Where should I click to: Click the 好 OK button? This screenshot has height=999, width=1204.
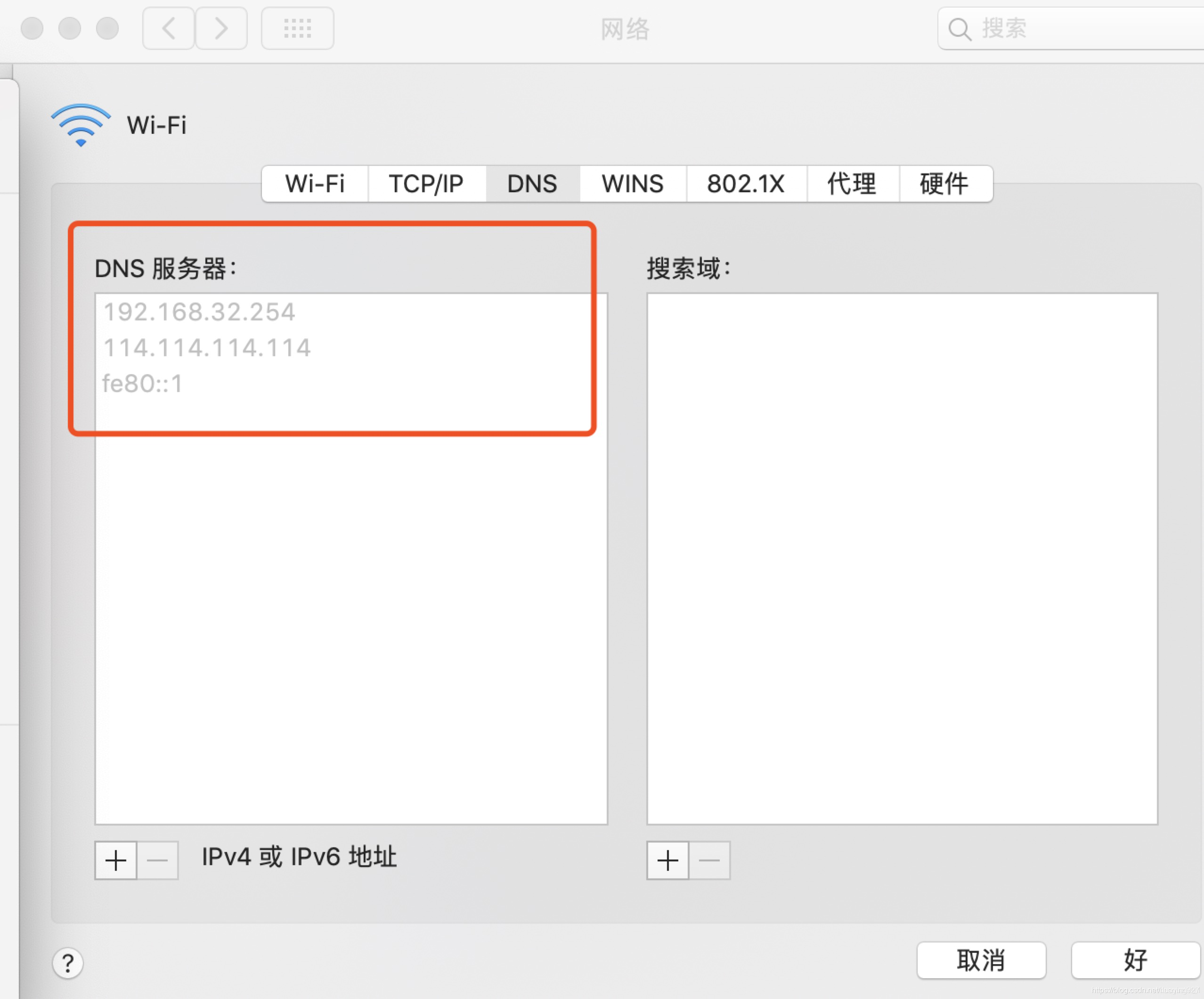point(1135,960)
